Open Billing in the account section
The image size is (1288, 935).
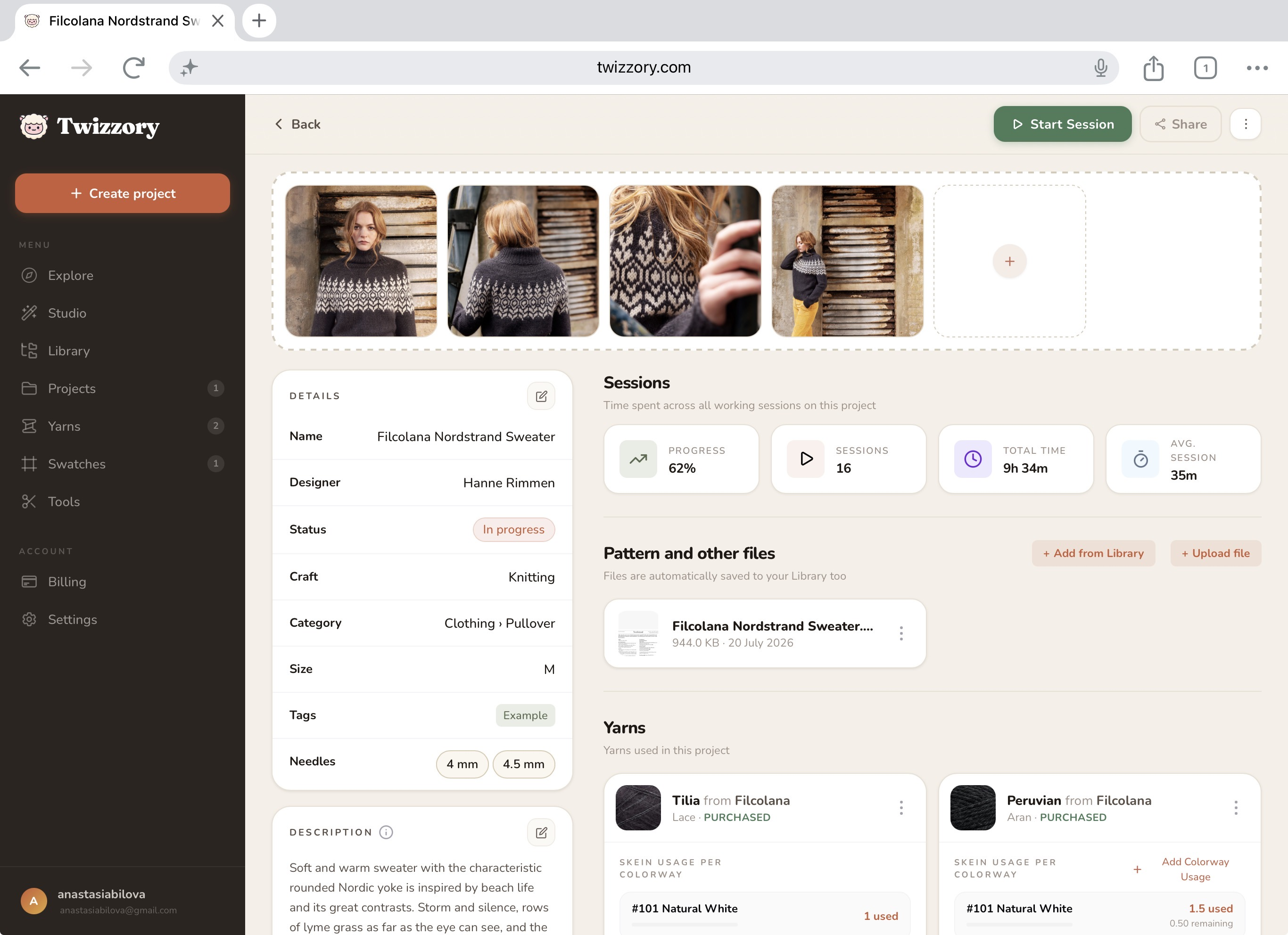123,582
